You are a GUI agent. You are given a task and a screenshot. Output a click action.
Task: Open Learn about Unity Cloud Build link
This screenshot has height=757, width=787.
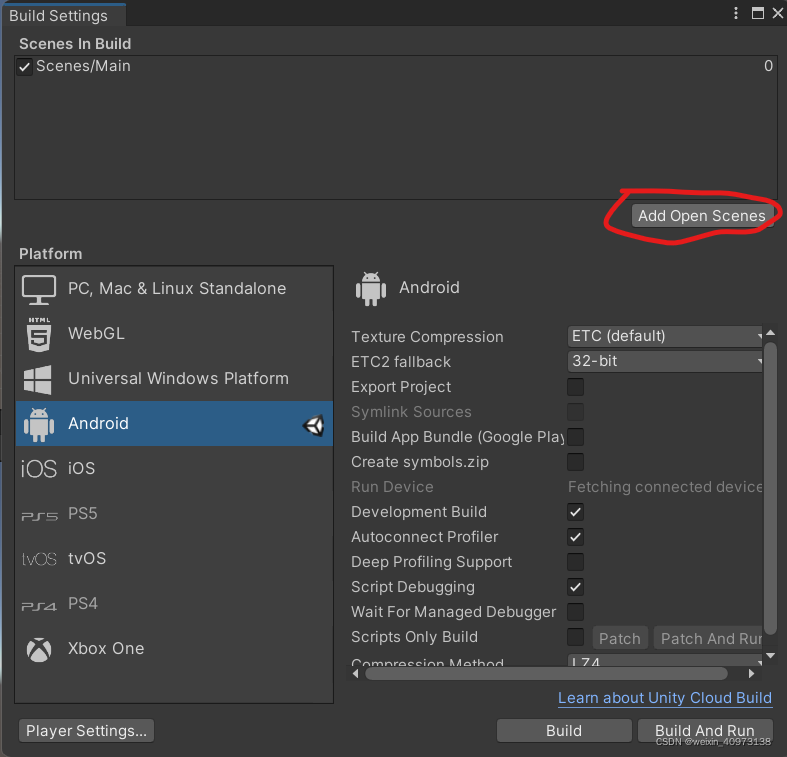click(x=665, y=698)
